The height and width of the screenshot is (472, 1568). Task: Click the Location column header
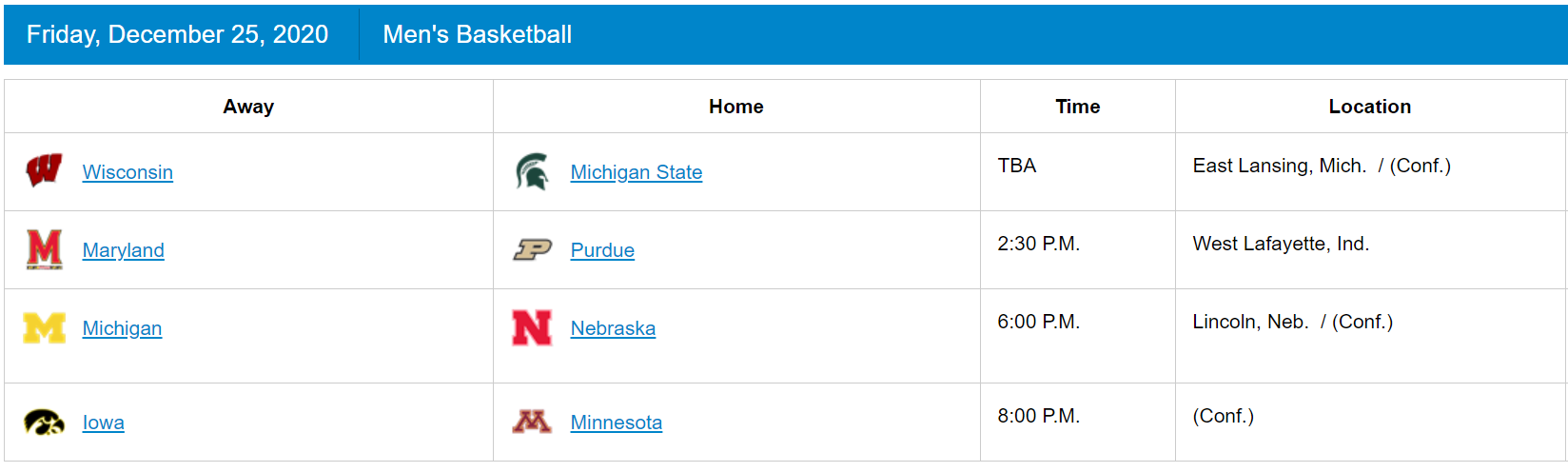pyautogui.click(x=1369, y=107)
